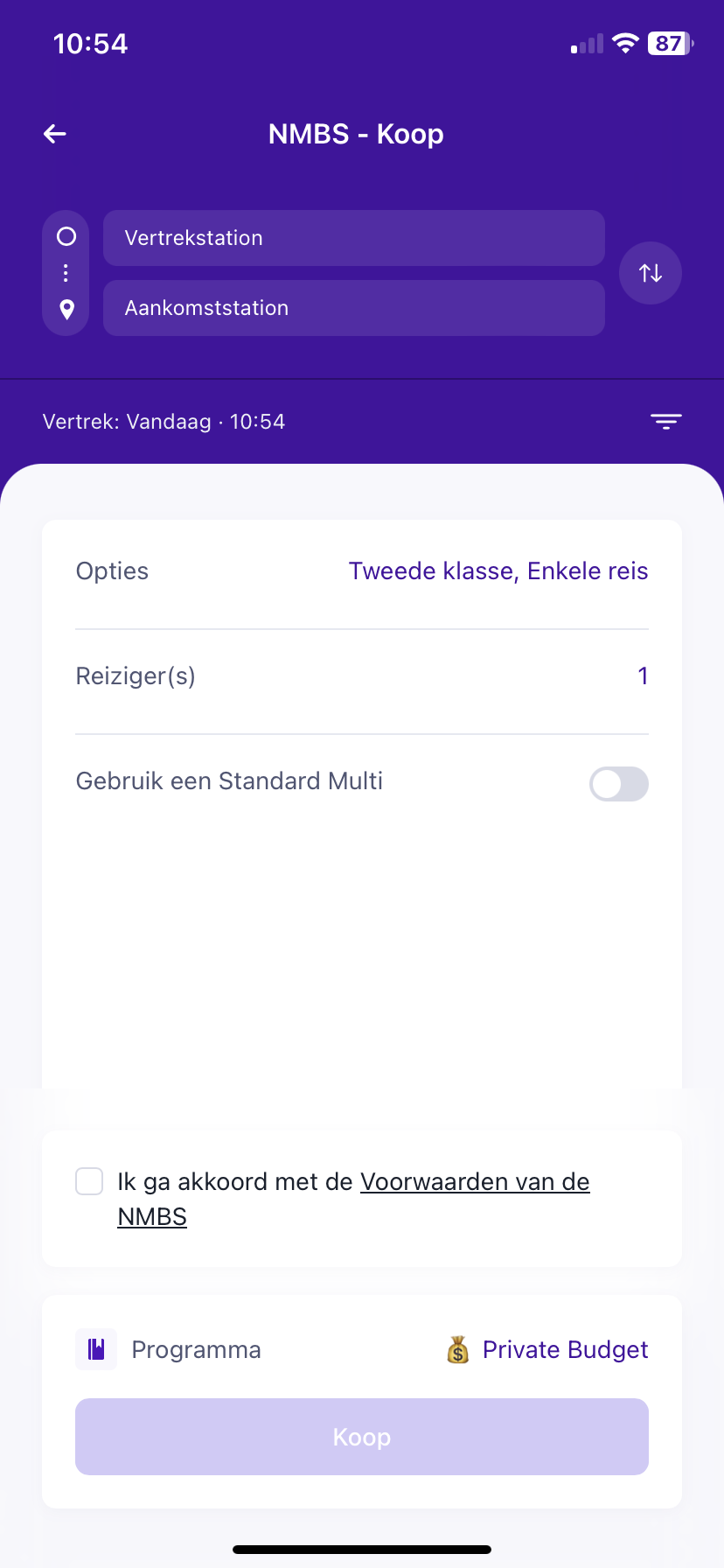The height and width of the screenshot is (1568, 724).
Task: Select Private Budget programme
Action: [565, 1350]
